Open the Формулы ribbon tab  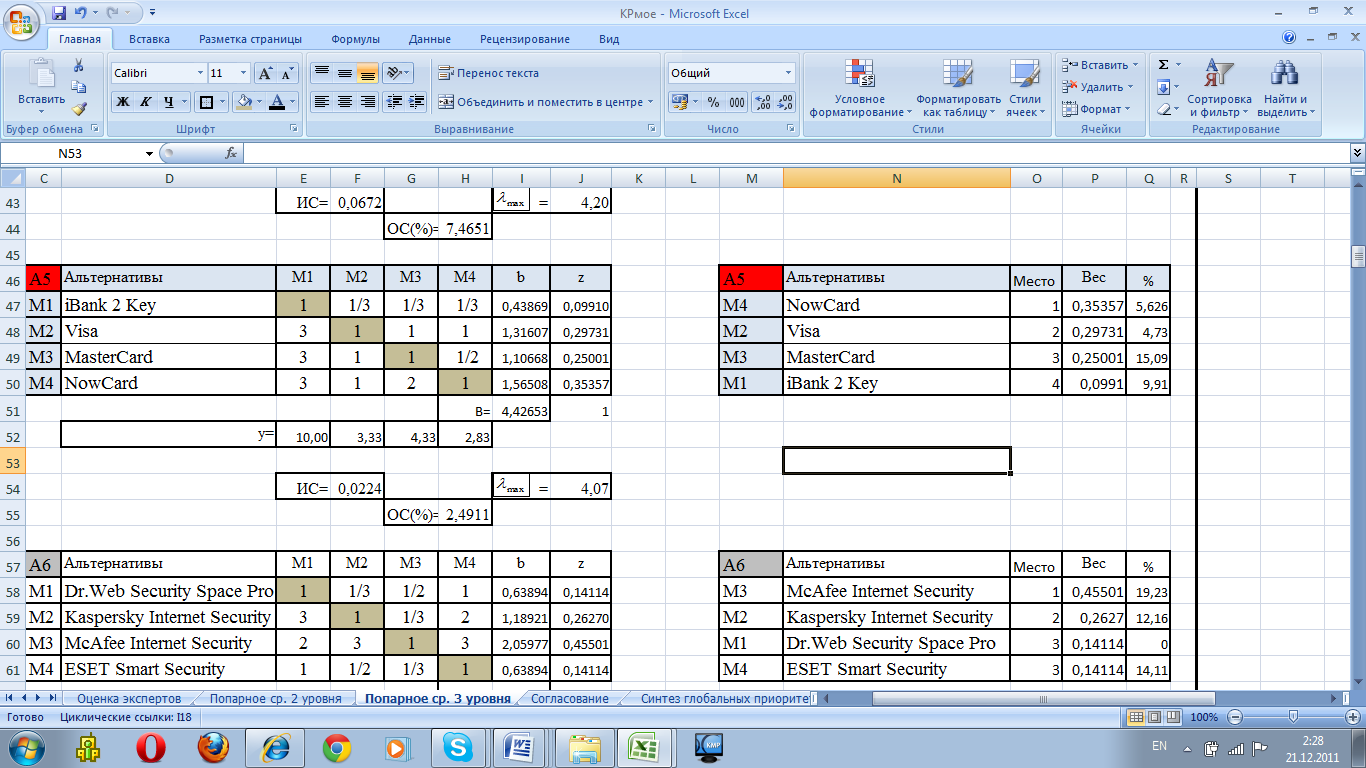coord(355,39)
